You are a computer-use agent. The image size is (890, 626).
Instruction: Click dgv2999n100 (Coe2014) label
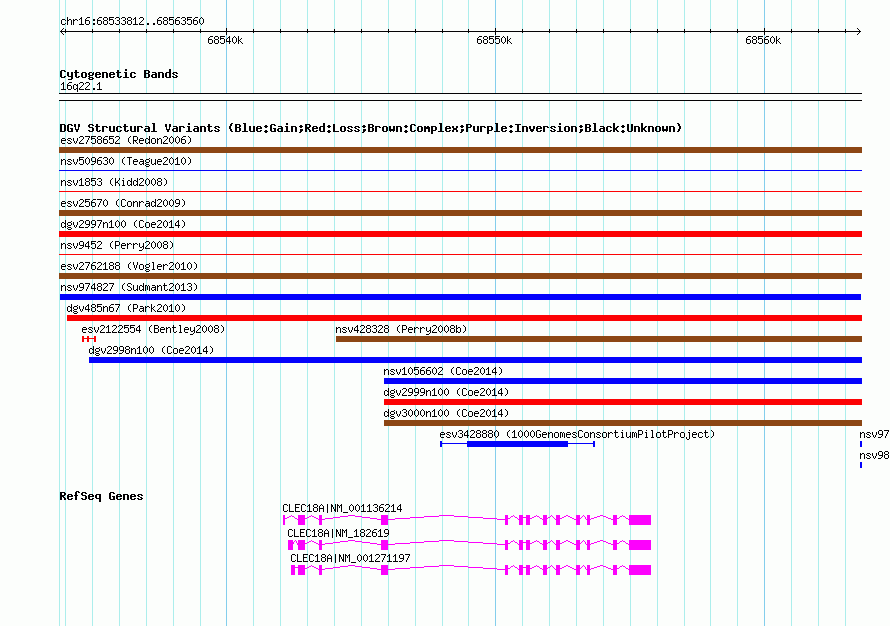[x=446, y=392]
